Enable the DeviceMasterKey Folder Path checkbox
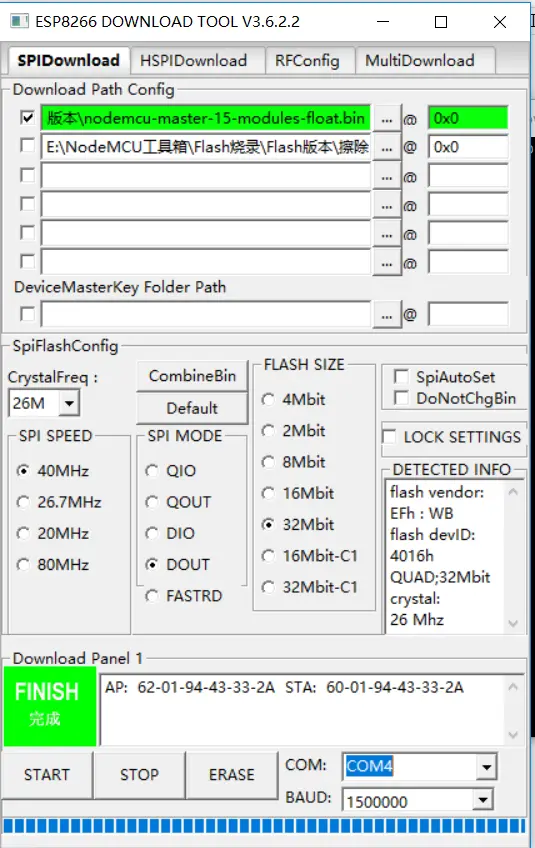Image resolution: width=535 pixels, height=848 pixels. pos(27,314)
